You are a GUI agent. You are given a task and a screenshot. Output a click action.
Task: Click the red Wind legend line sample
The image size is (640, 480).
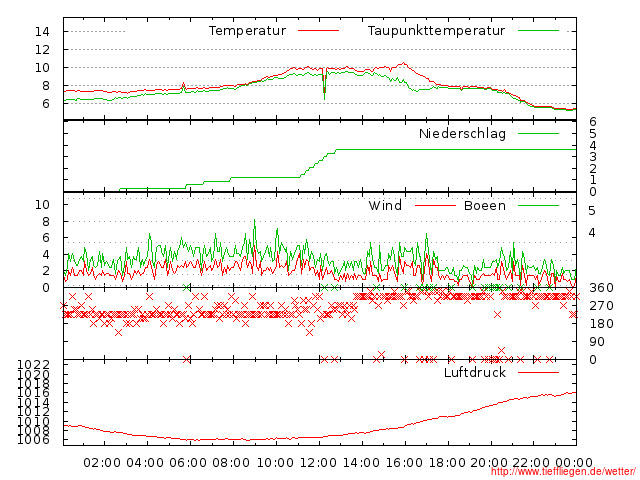click(x=435, y=205)
